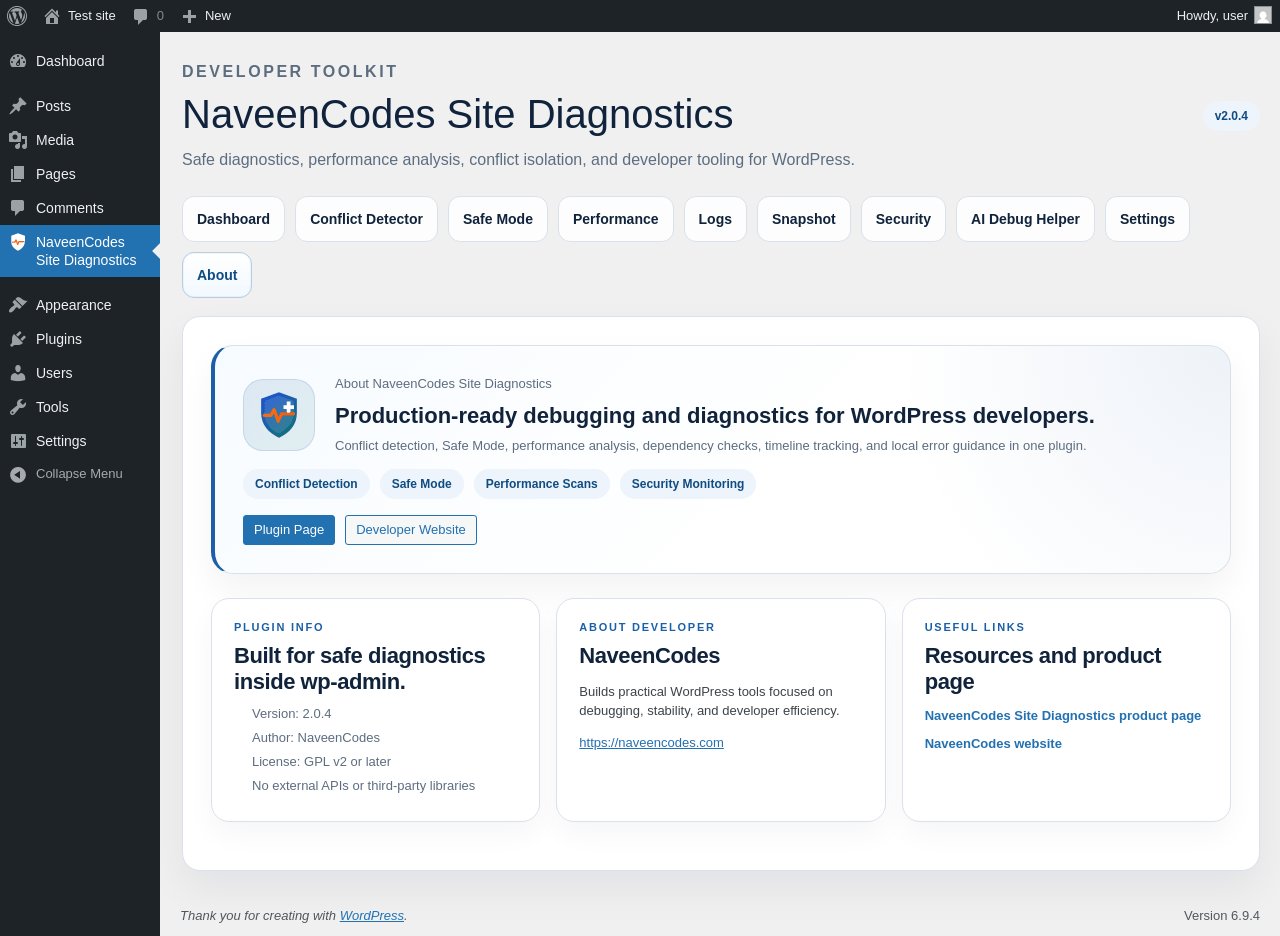Click 'No external APIs or third-party libraries' text
Viewport: 1280px width, 936px height.
coord(364,786)
